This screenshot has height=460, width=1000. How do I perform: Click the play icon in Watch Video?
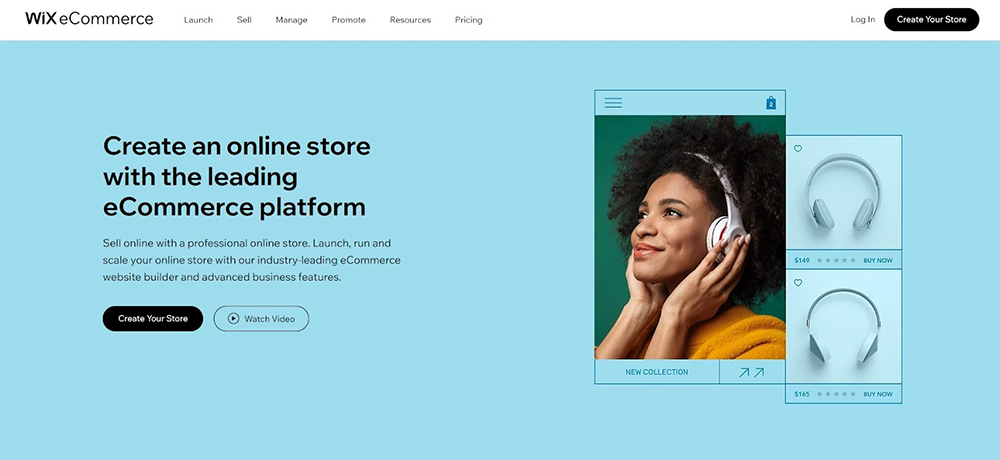(233, 318)
